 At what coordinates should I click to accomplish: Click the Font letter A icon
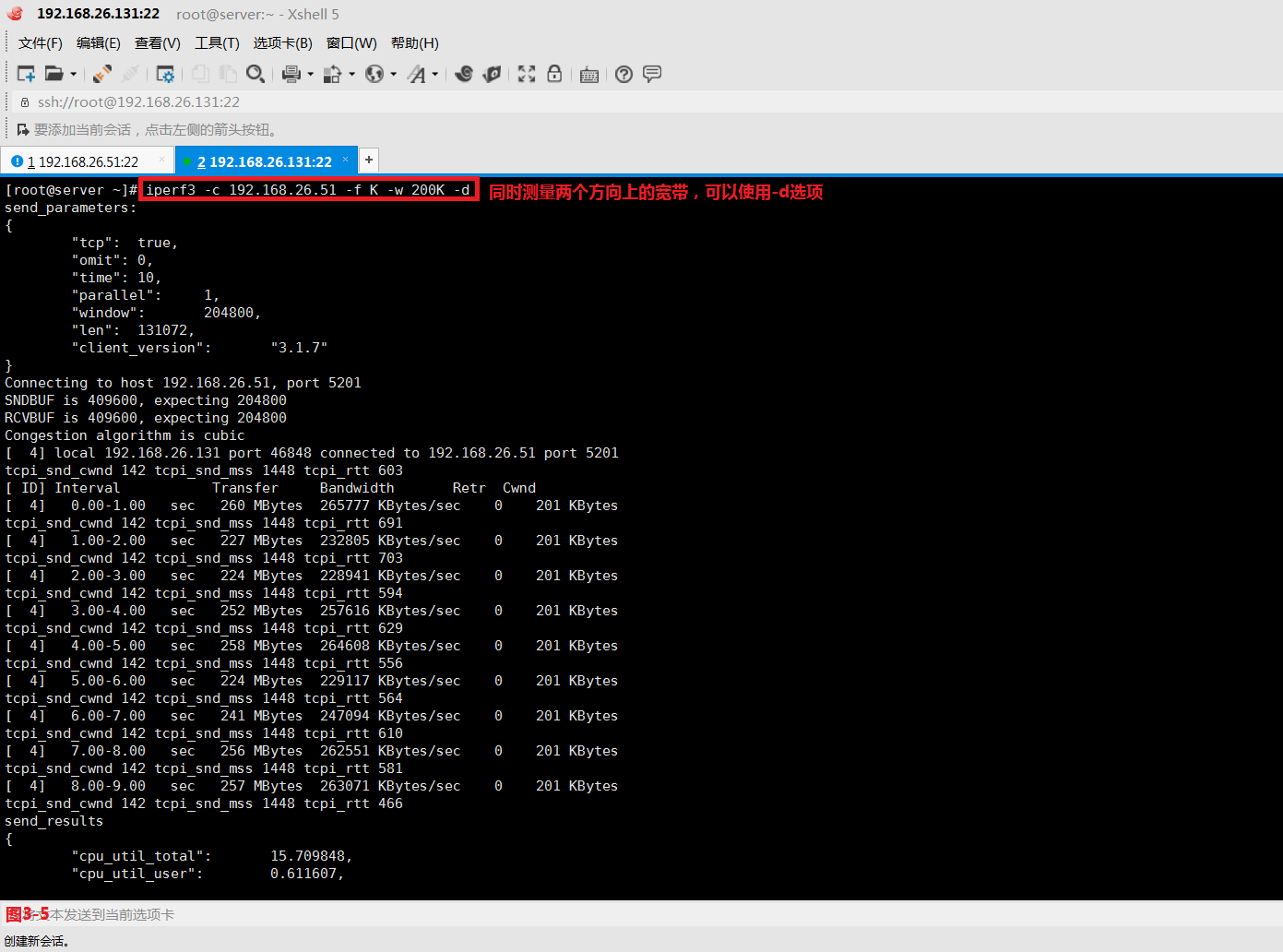[417, 74]
